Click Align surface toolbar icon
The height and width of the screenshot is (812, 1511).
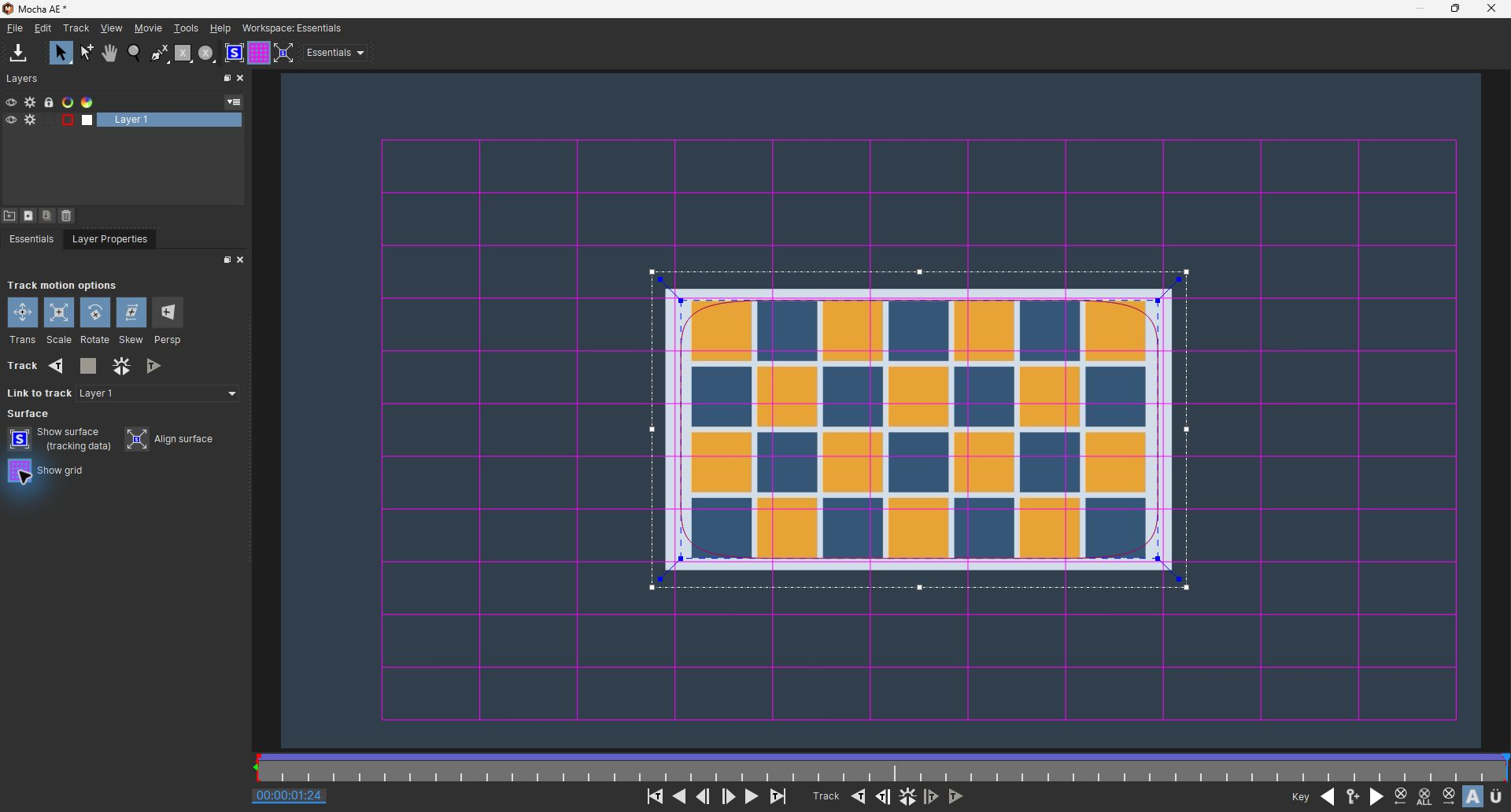click(x=284, y=53)
